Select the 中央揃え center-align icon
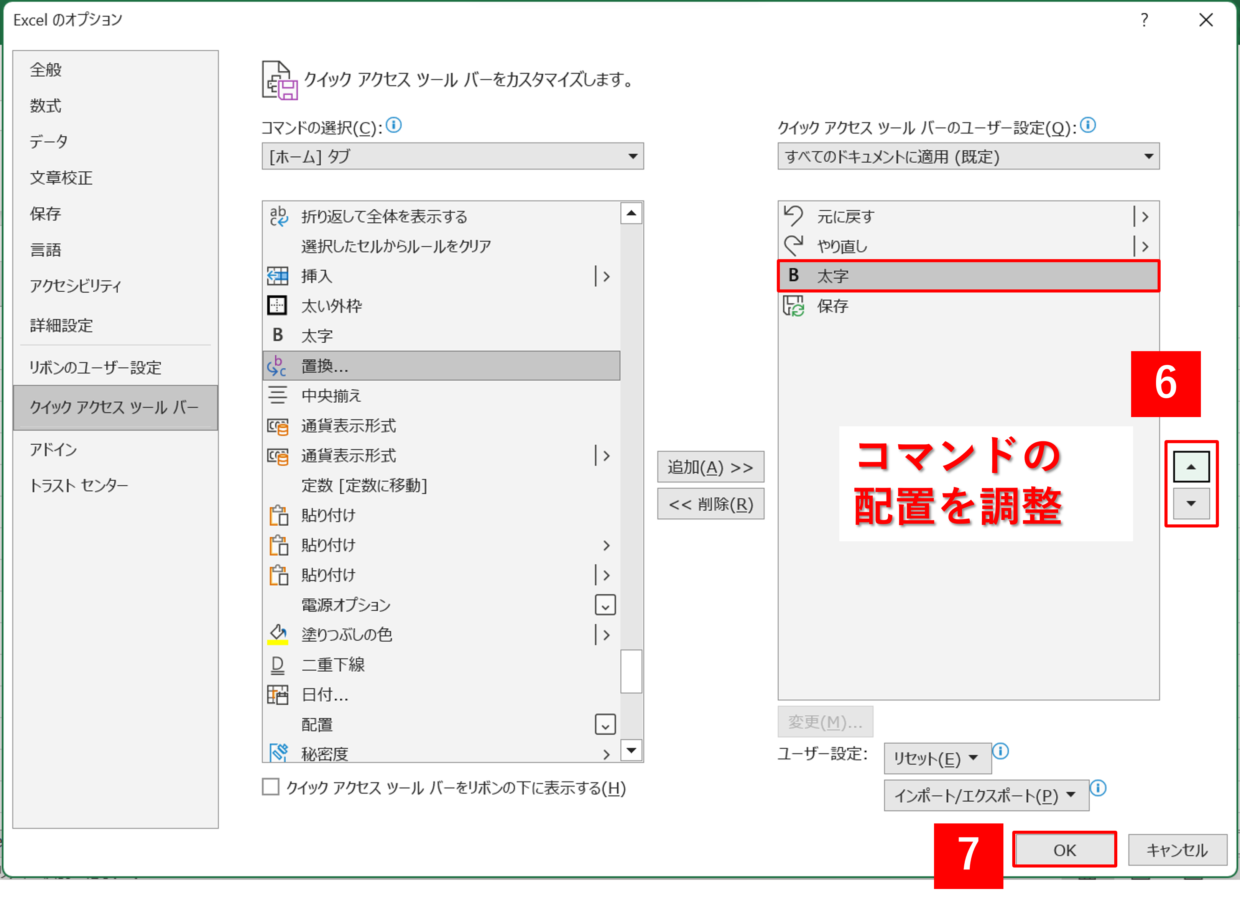This screenshot has height=907, width=1240. (277, 396)
